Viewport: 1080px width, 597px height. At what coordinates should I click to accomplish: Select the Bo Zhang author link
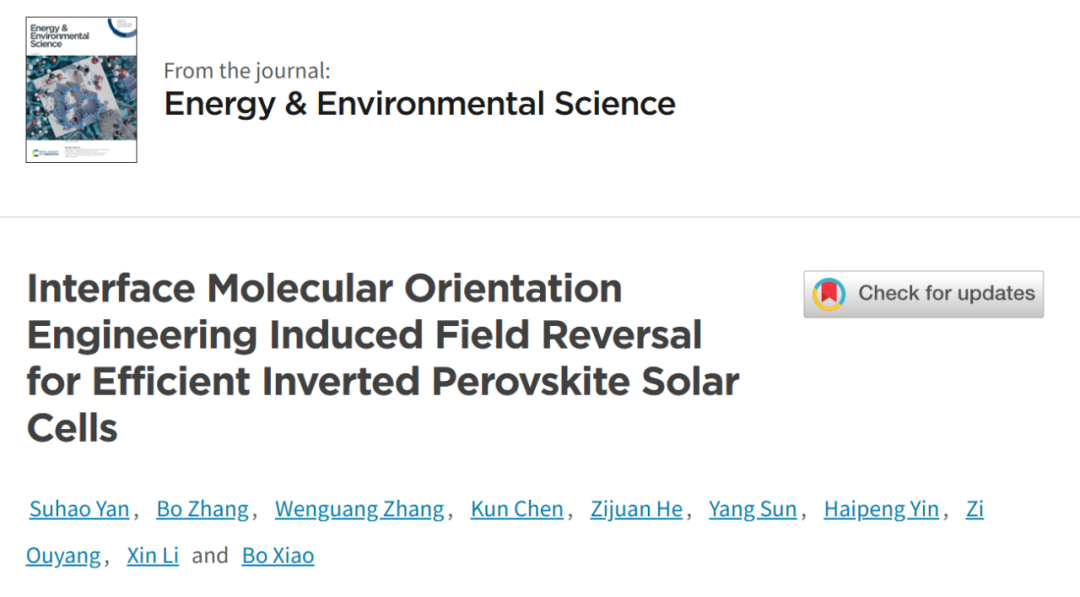[x=202, y=509]
